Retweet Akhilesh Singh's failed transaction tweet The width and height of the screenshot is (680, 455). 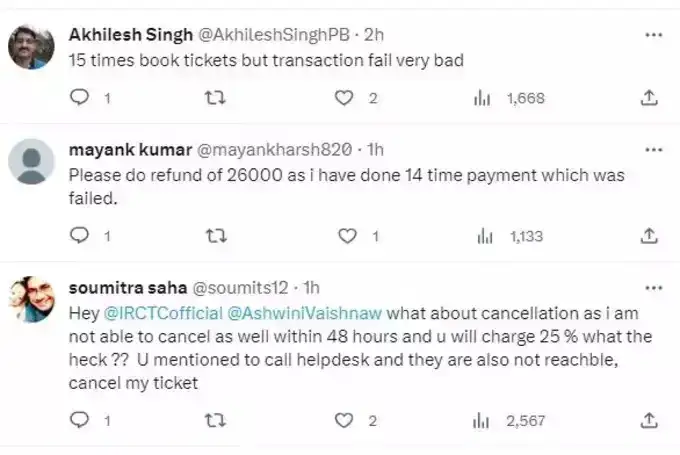pos(213,98)
